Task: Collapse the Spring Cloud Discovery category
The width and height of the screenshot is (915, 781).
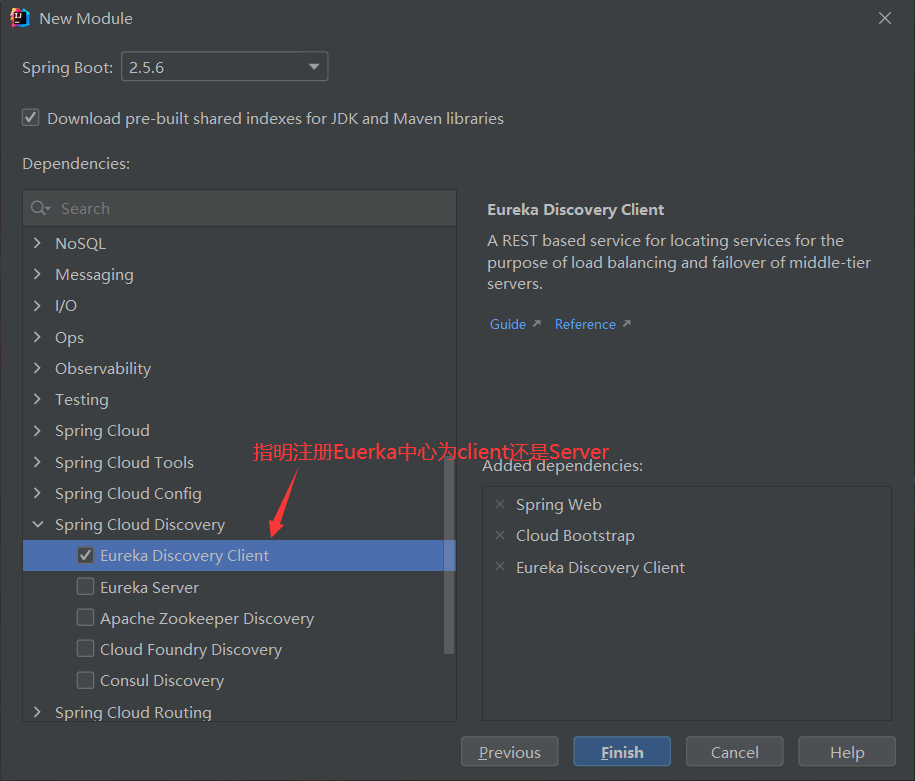Action: (37, 524)
